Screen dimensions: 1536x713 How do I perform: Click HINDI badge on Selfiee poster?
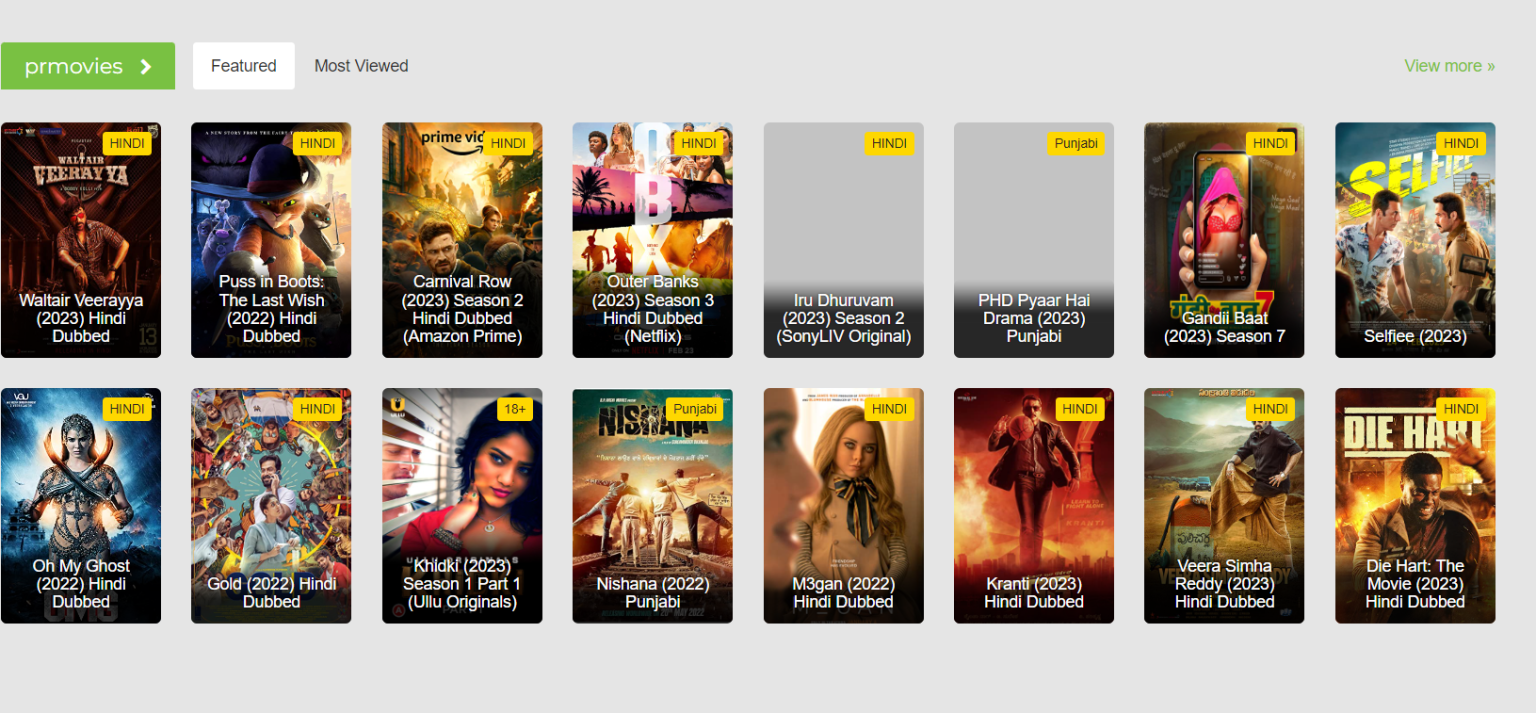pos(1461,143)
